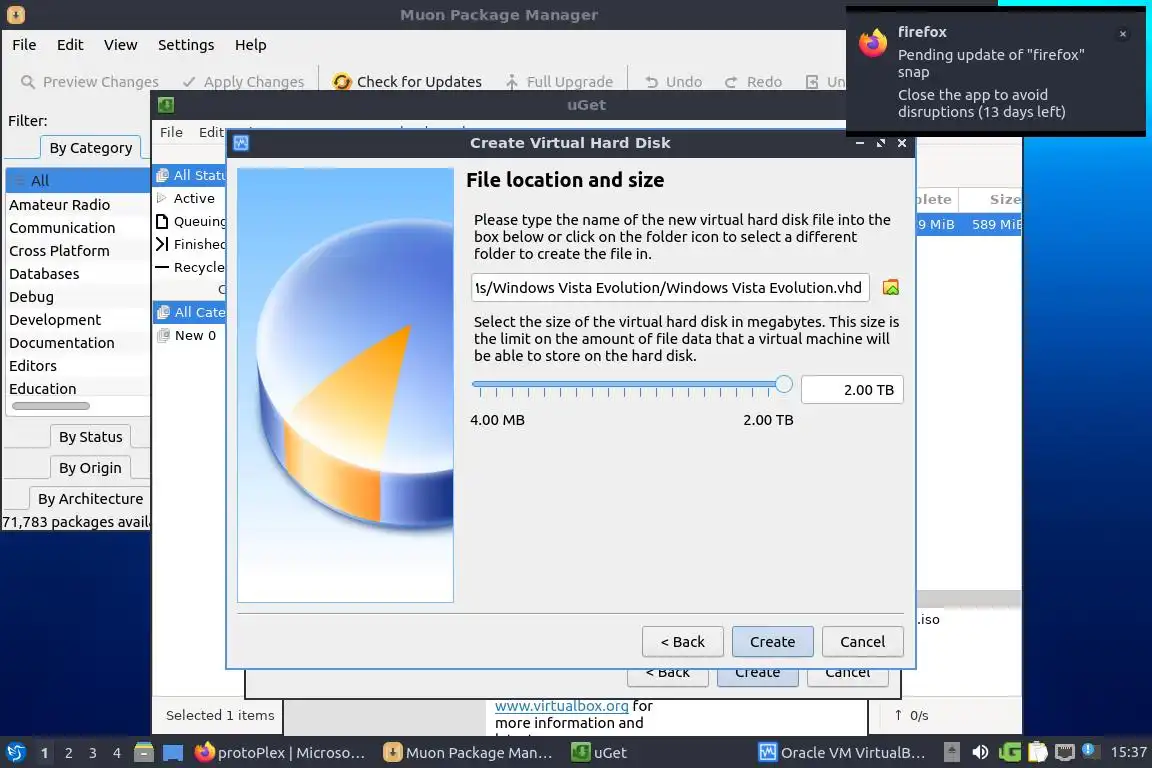The image size is (1152, 768).
Task: Switch to the uGet taskbar entry
Action: pyautogui.click(x=600, y=753)
